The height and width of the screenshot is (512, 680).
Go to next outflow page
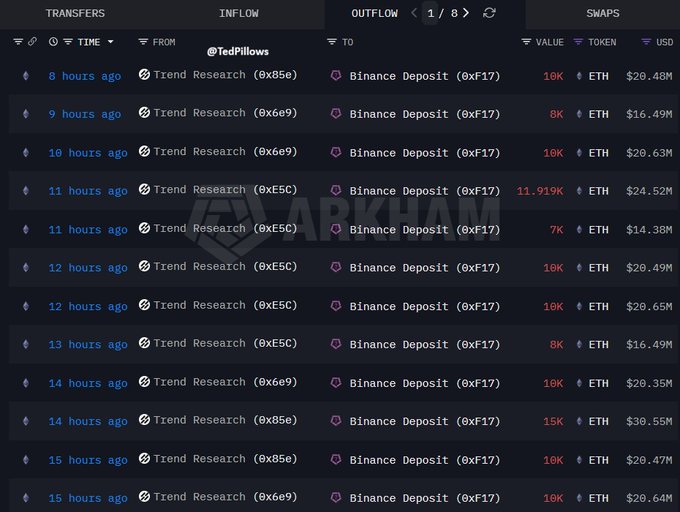pyautogui.click(x=466, y=13)
